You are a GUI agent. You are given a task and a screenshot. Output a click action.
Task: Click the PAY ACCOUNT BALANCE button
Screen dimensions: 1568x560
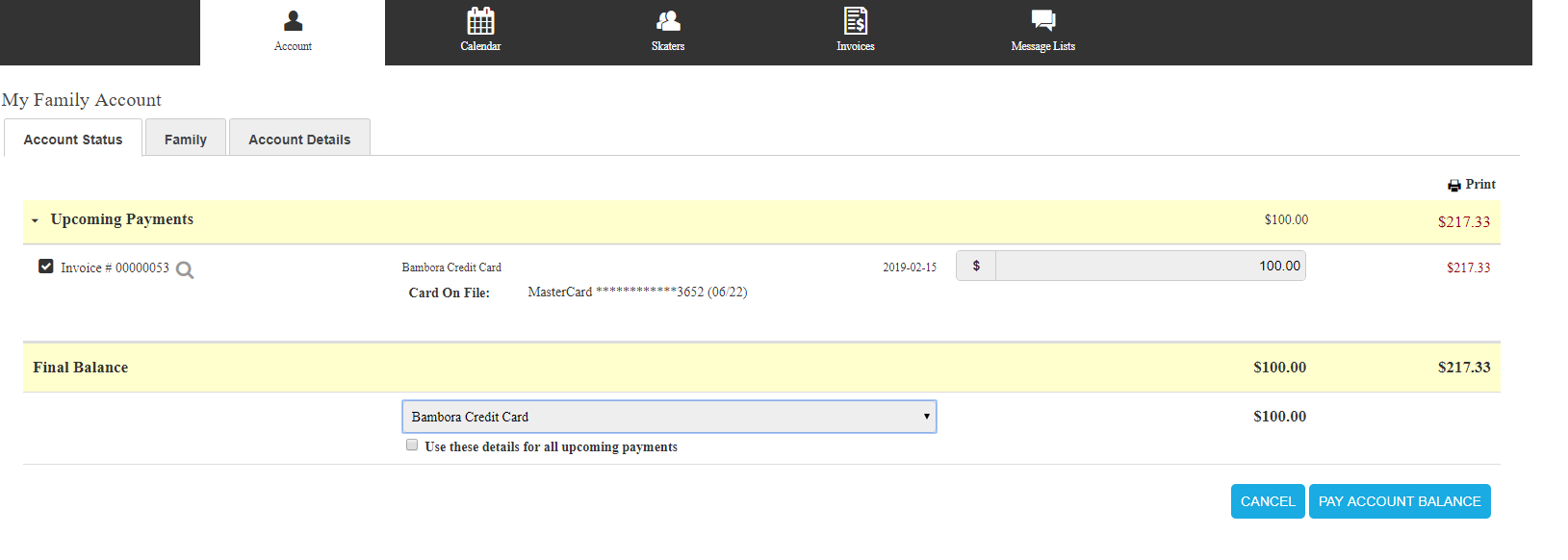click(x=1400, y=501)
